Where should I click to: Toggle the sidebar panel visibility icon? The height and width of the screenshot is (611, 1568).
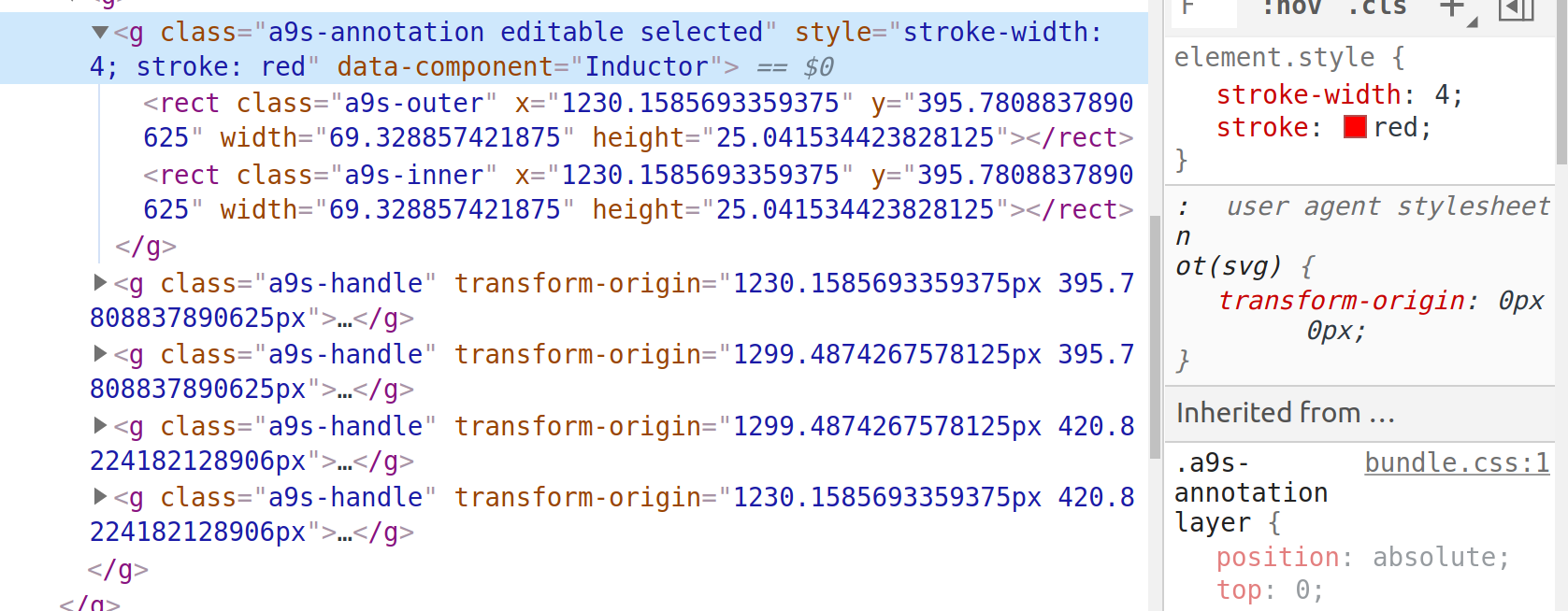coord(1515,7)
